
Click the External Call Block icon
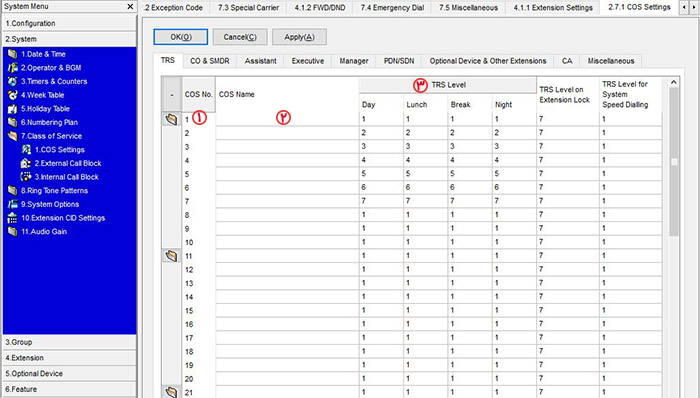(26, 163)
